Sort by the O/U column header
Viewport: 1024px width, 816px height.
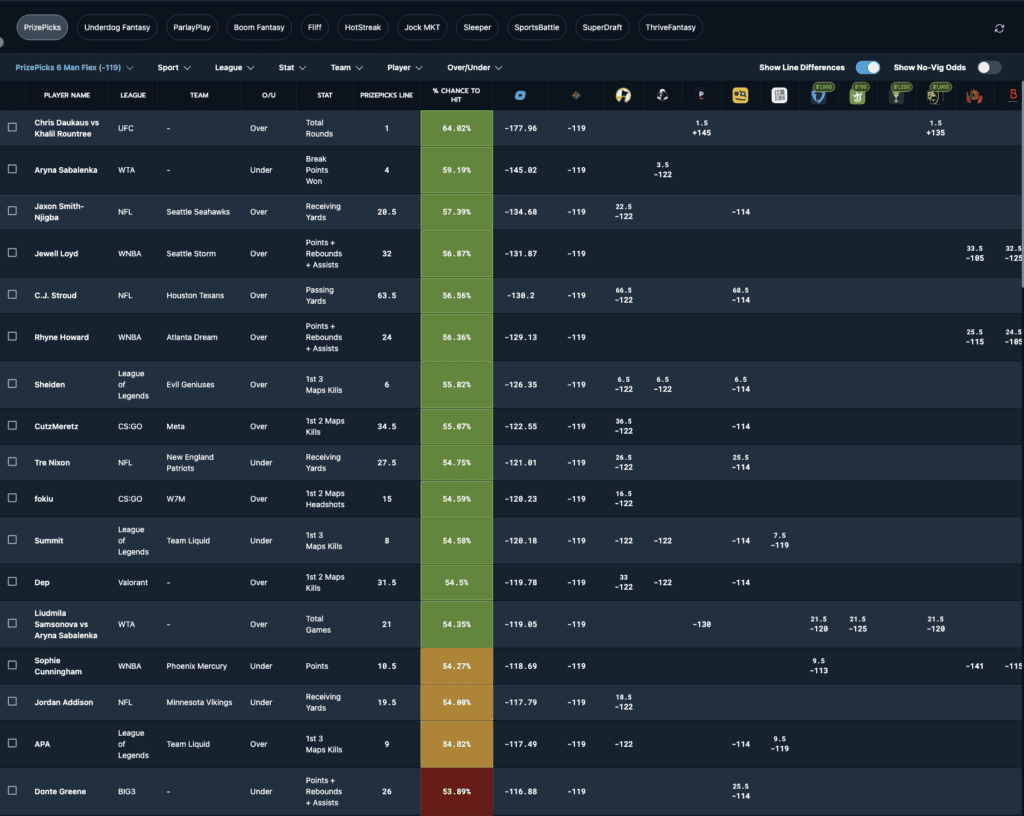pyautogui.click(x=268, y=95)
